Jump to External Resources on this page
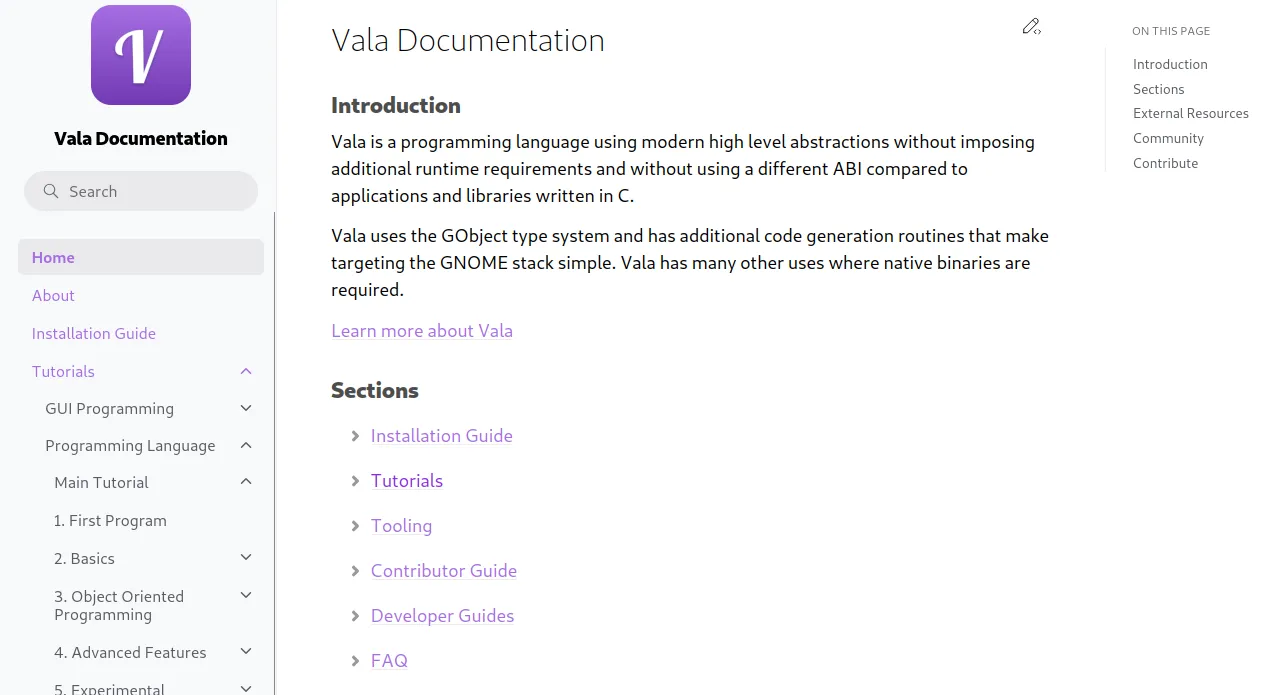 tap(1190, 113)
